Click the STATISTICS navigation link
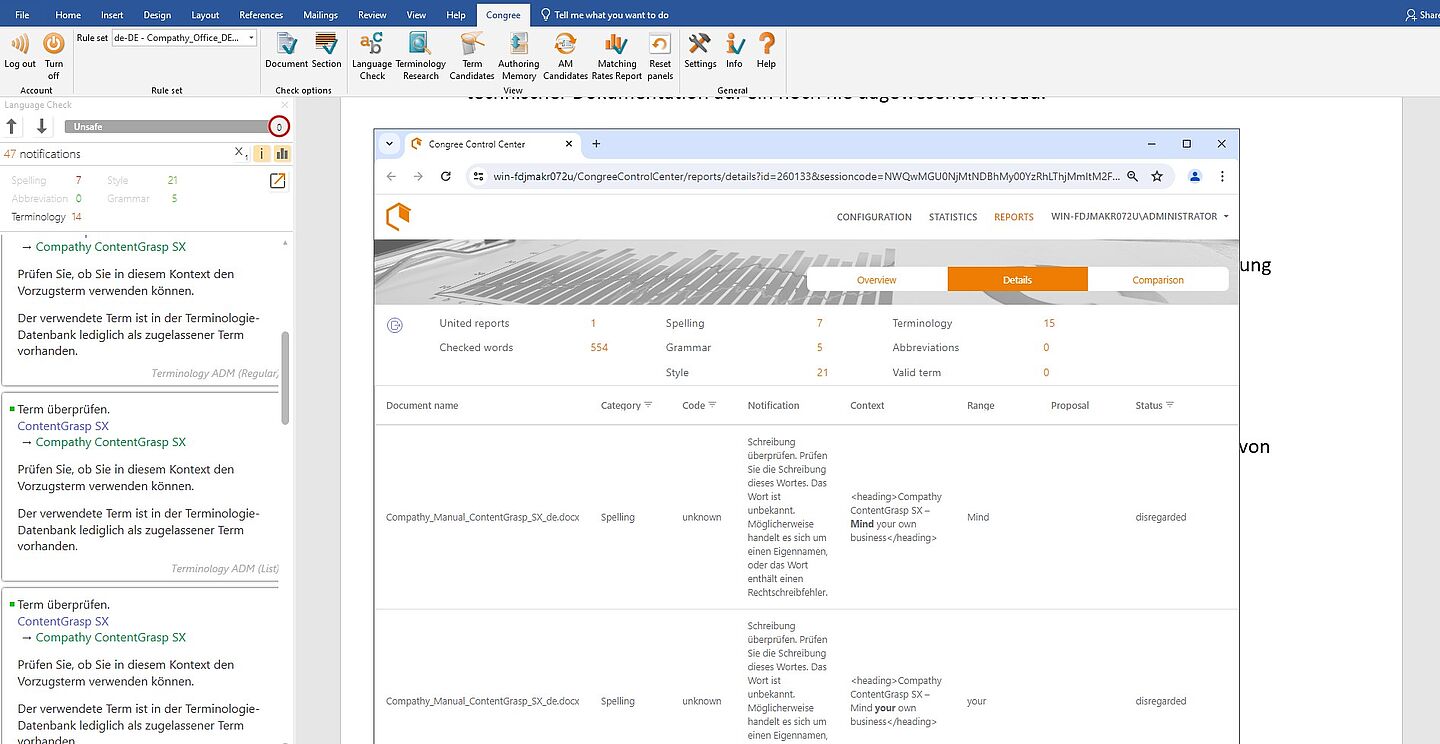 pyautogui.click(x=952, y=217)
